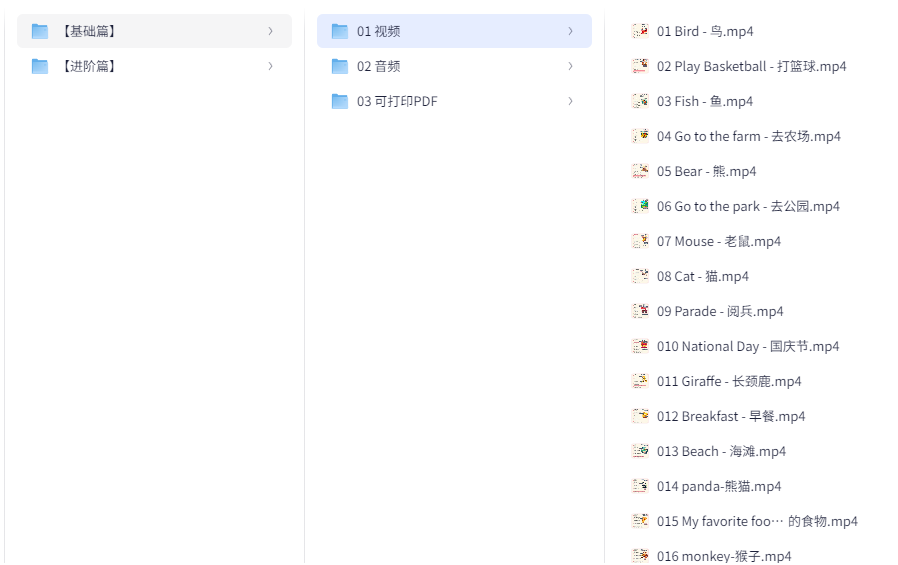Click file icon of 011 Giraffe - 长颈鹿.mp4
This screenshot has height=565, width=898.
640,381
